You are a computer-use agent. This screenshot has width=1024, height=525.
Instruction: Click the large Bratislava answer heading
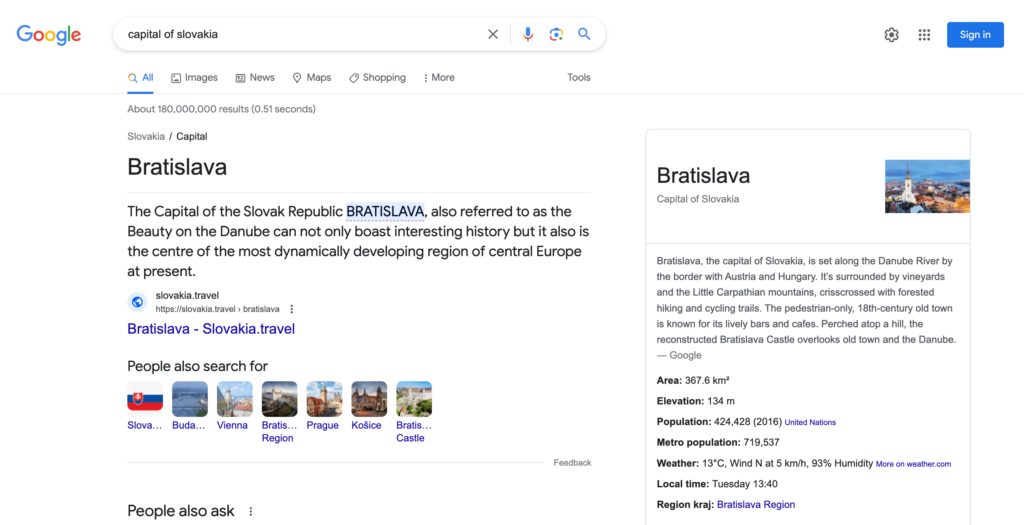(x=177, y=167)
